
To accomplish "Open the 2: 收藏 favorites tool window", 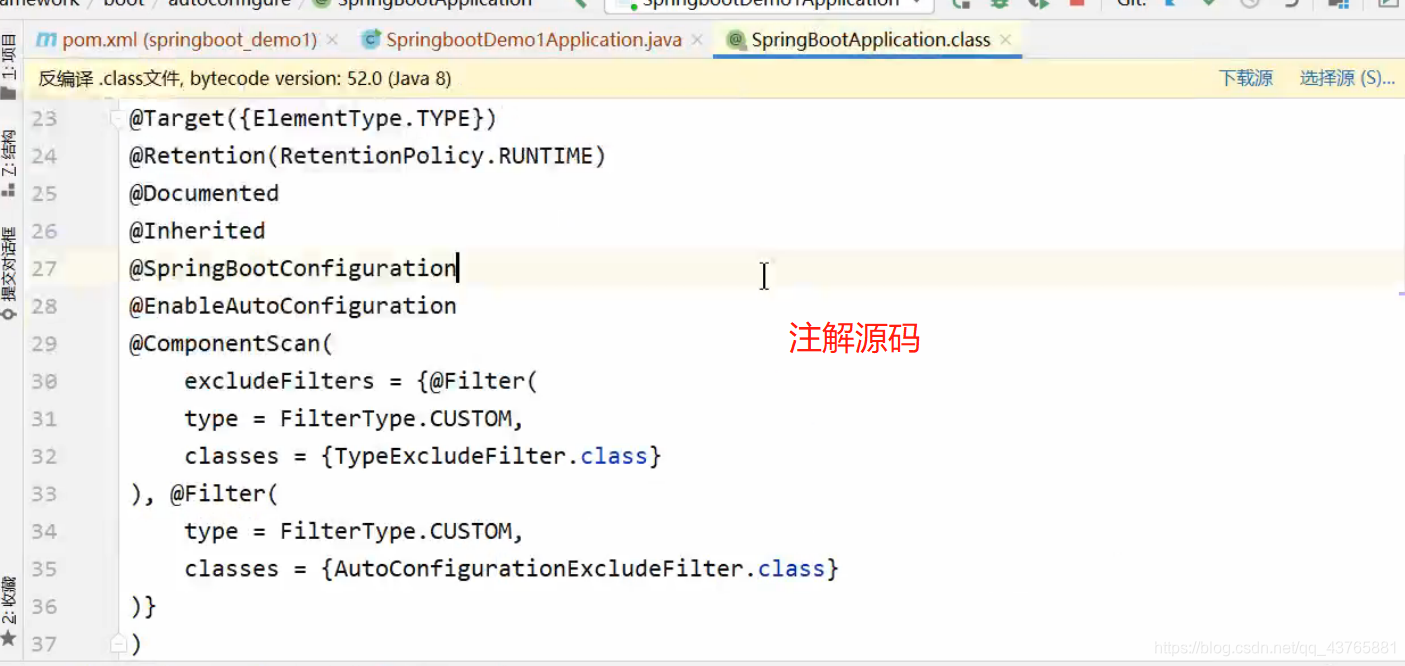I will [9, 610].
